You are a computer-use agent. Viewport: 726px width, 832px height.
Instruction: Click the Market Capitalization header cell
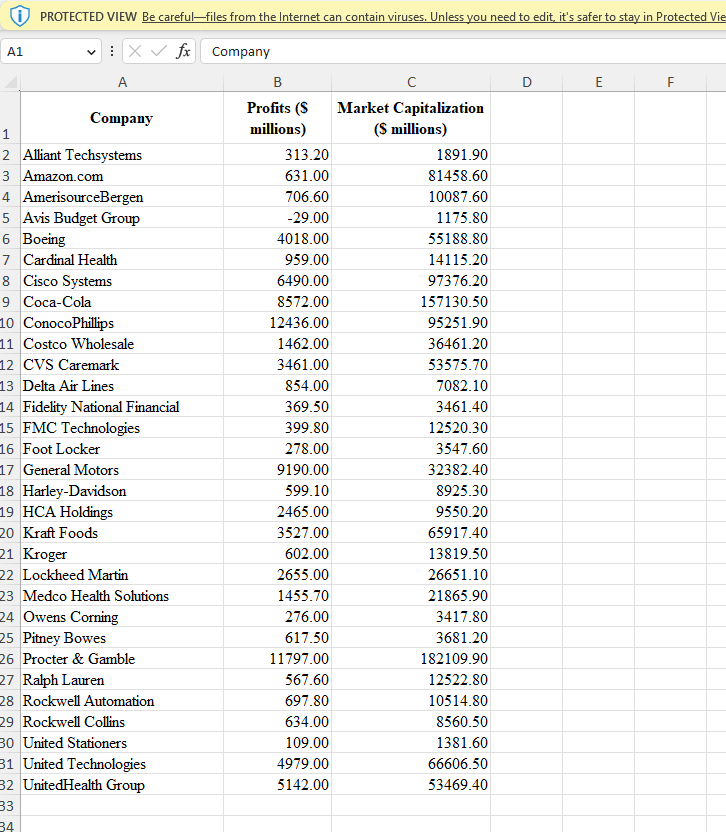tap(411, 118)
